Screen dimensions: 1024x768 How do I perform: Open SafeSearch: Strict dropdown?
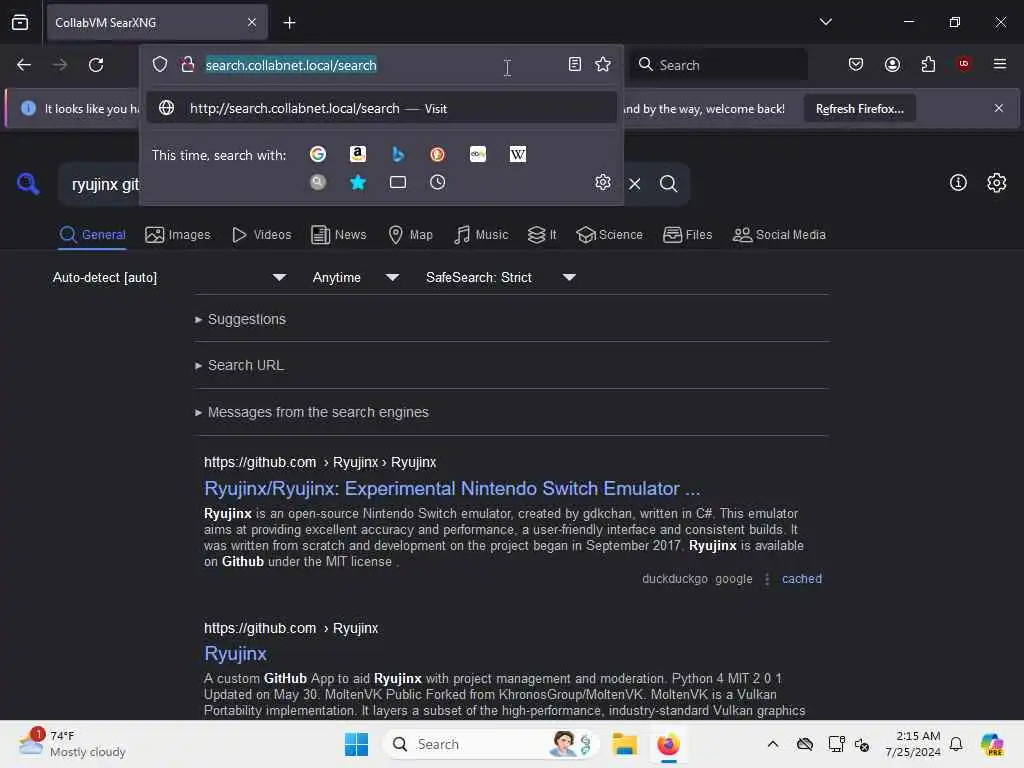point(501,278)
